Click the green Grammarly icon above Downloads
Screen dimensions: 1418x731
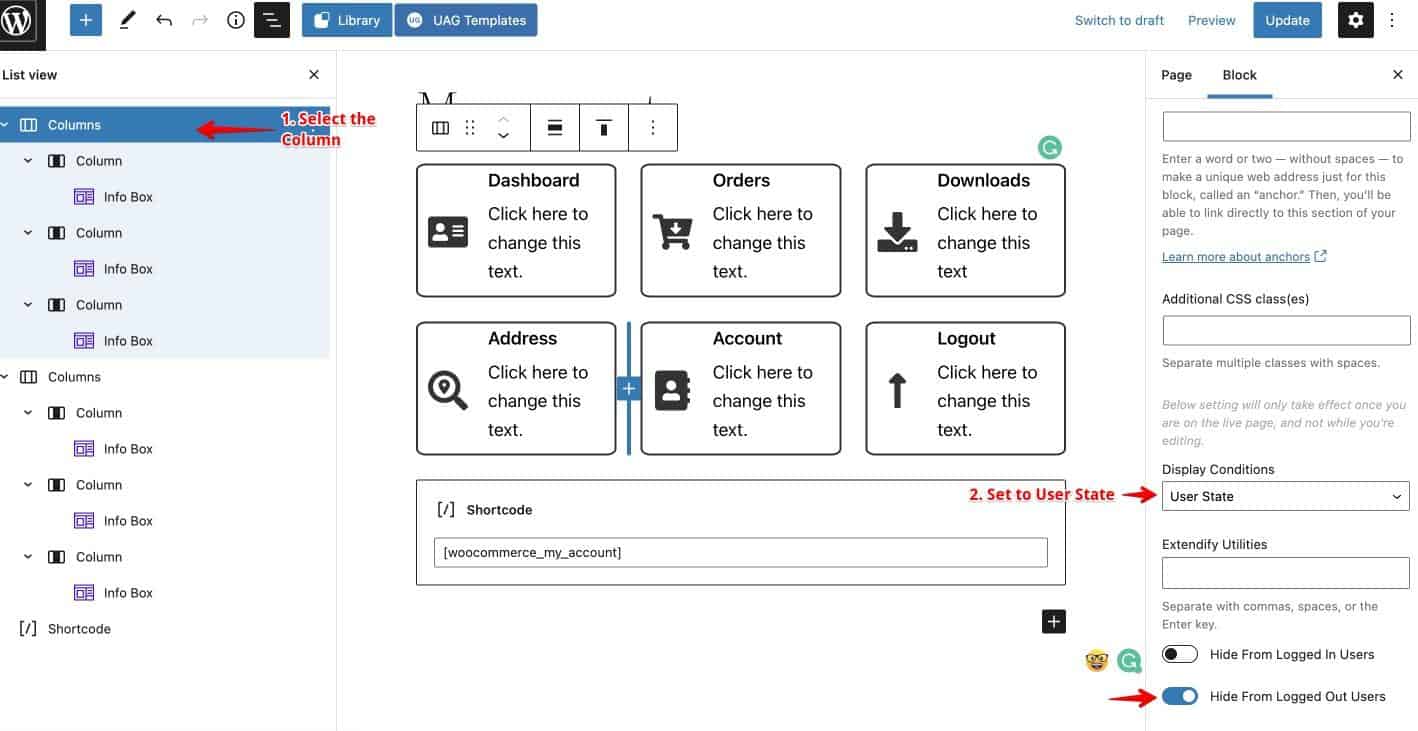tap(1050, 148)
